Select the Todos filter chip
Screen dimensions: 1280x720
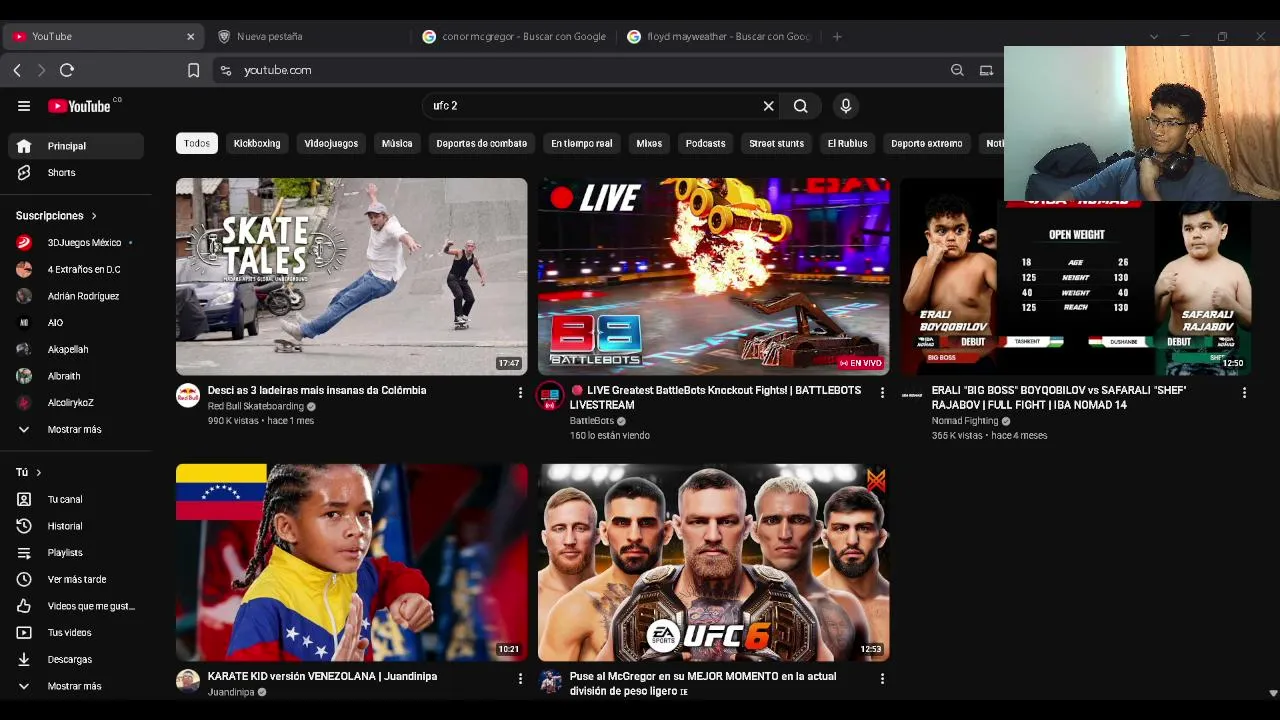point(197,143)
